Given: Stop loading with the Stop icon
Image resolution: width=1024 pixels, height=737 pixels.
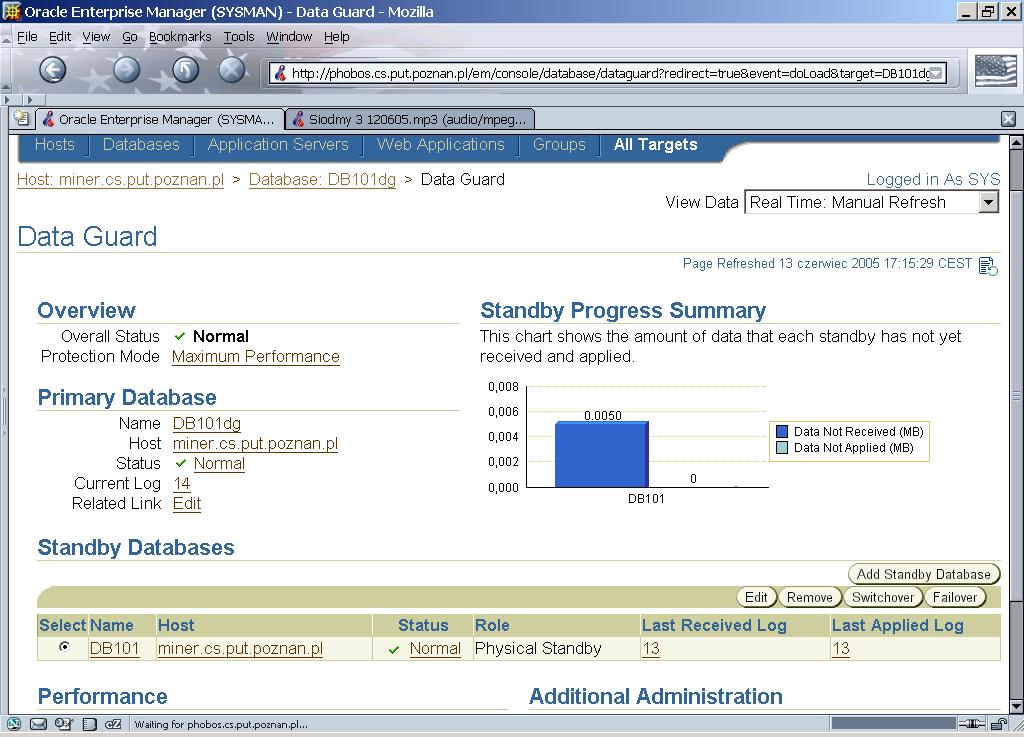Looking at the screenshot, I should tap(231, 69).
